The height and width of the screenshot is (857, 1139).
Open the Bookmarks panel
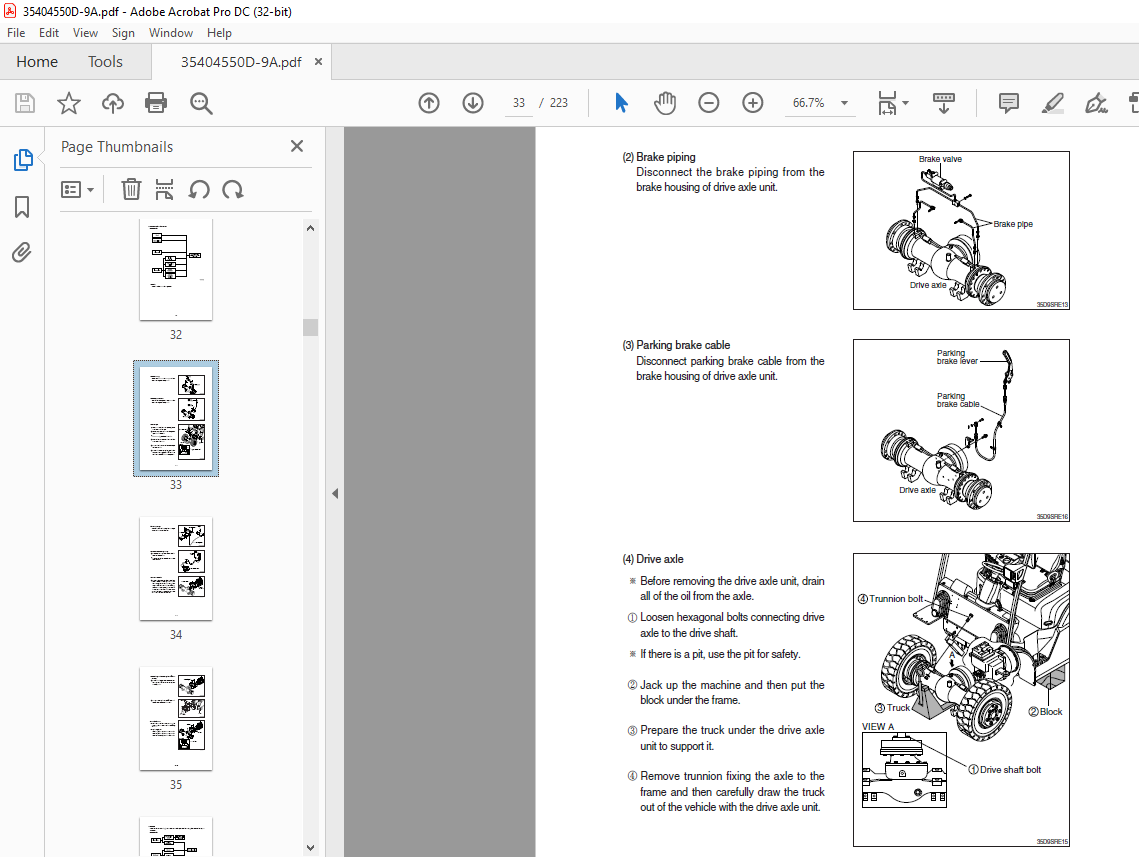tap(22, 207)
